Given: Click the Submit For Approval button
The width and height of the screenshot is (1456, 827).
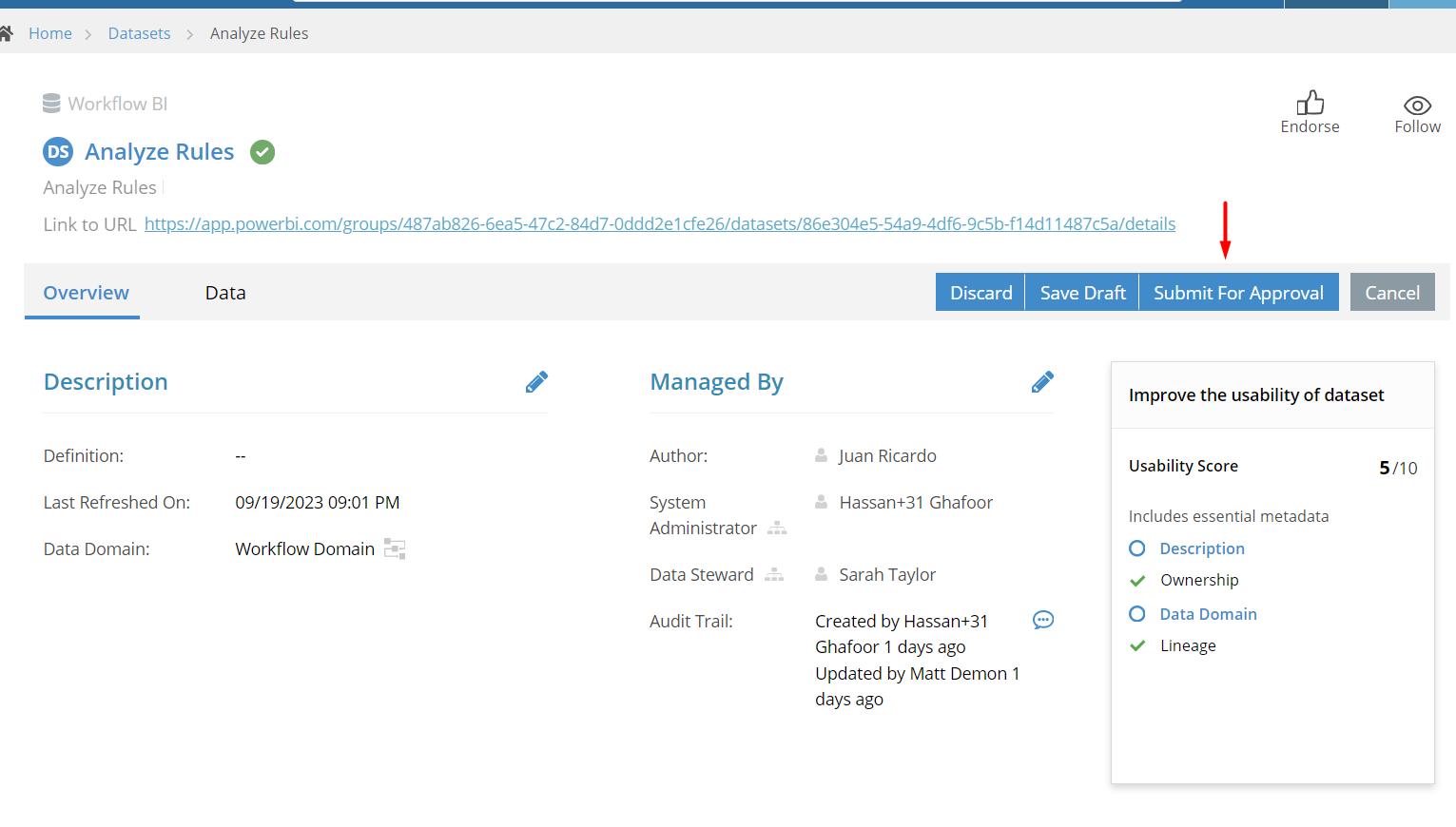Looking at the screenshot, I should tap(1238, 292).
